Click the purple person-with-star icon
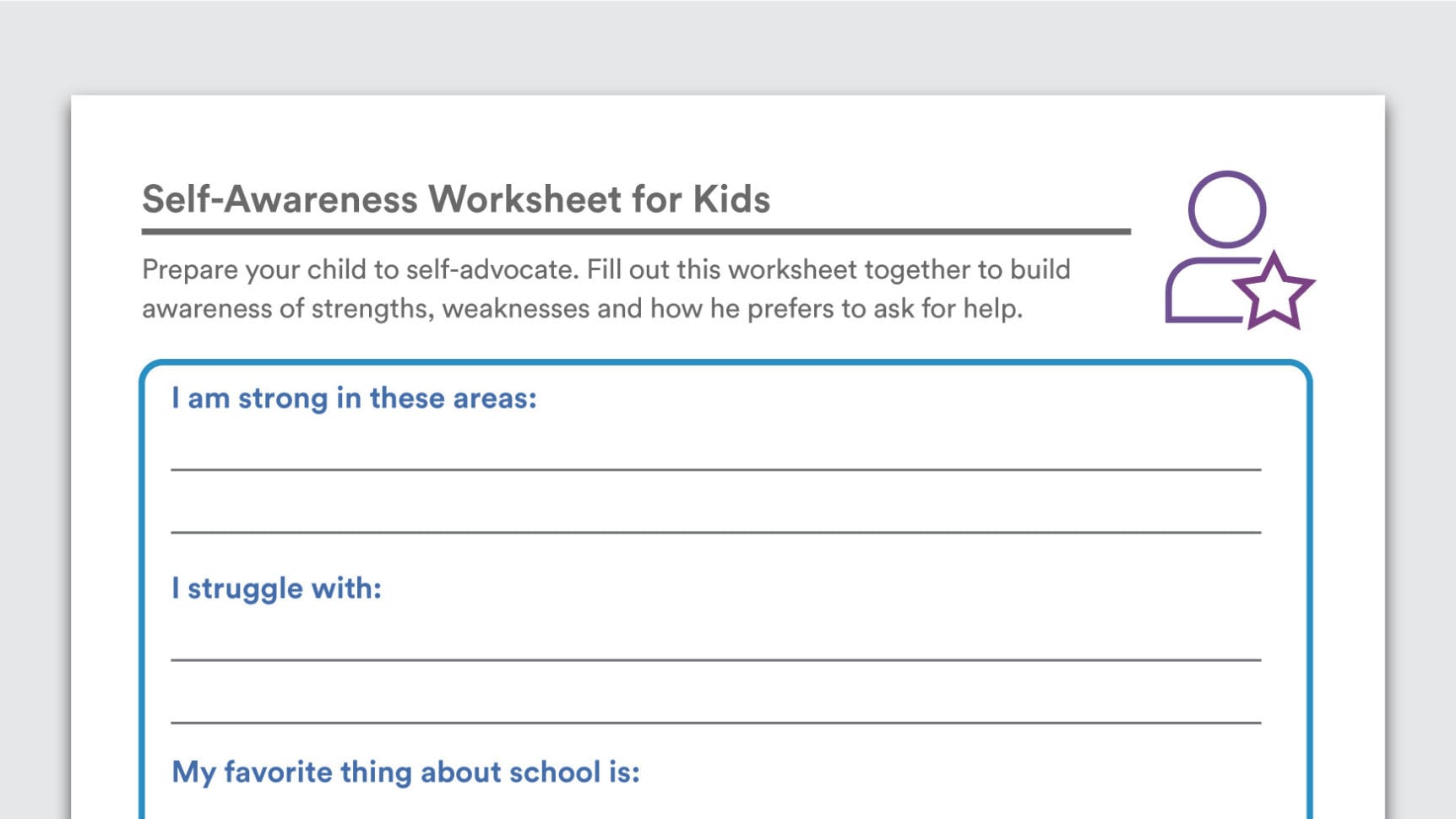The image size is (1456, 819). pos(1237,250)
